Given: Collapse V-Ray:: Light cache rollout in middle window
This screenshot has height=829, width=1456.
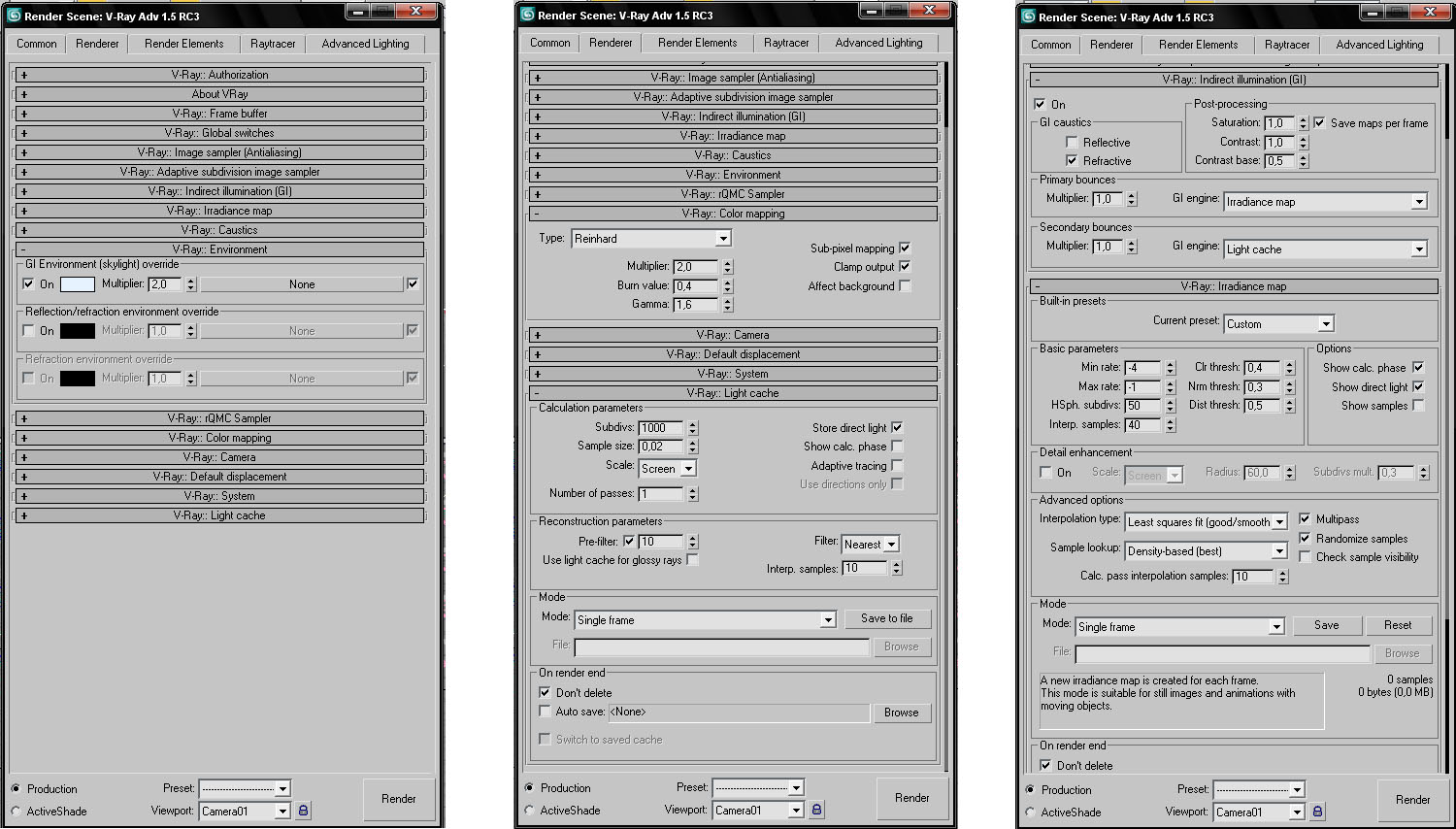Looking at the screenshot, I should (734, 393).
